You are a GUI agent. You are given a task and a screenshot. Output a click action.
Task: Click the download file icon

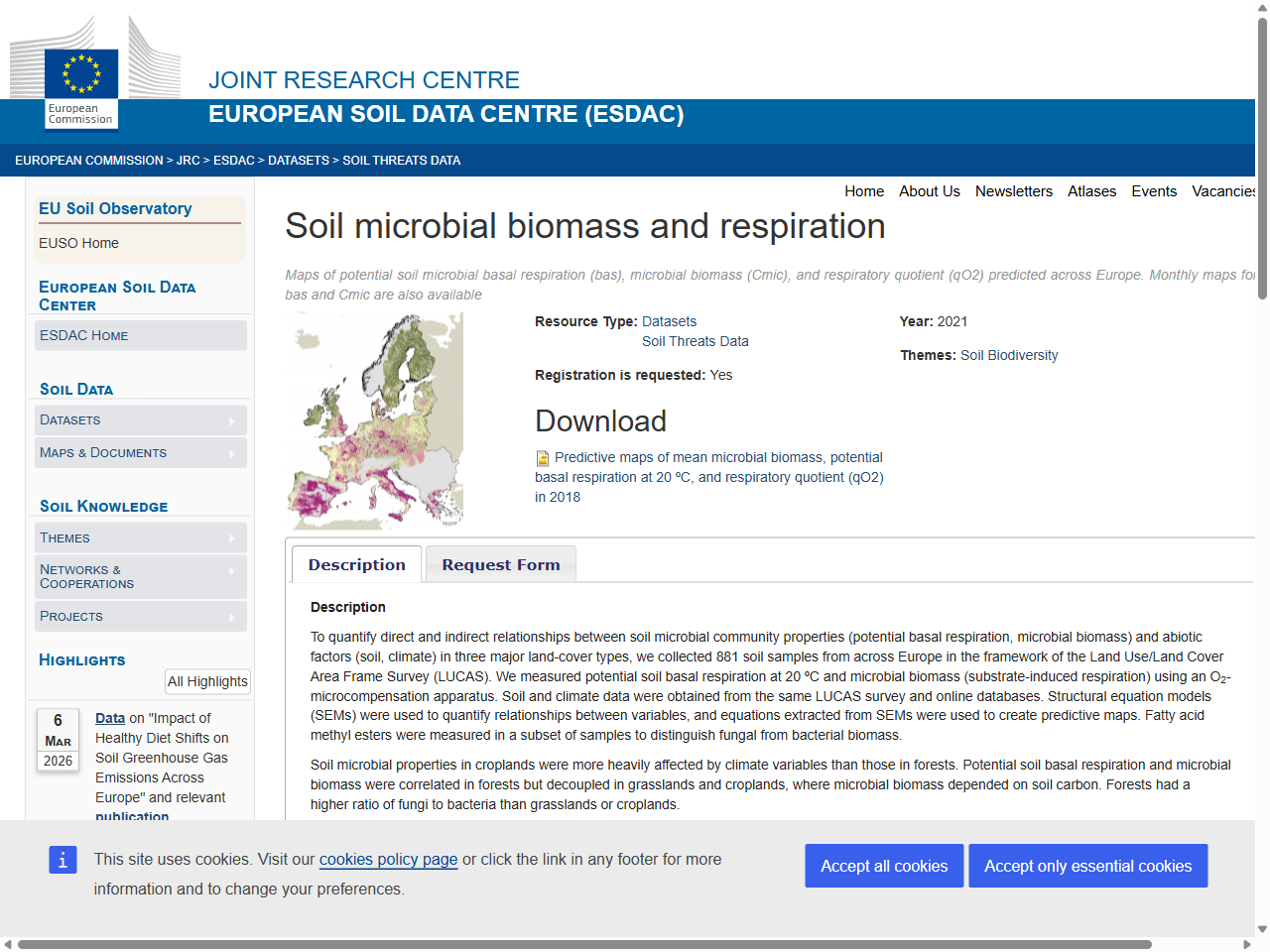543,458
